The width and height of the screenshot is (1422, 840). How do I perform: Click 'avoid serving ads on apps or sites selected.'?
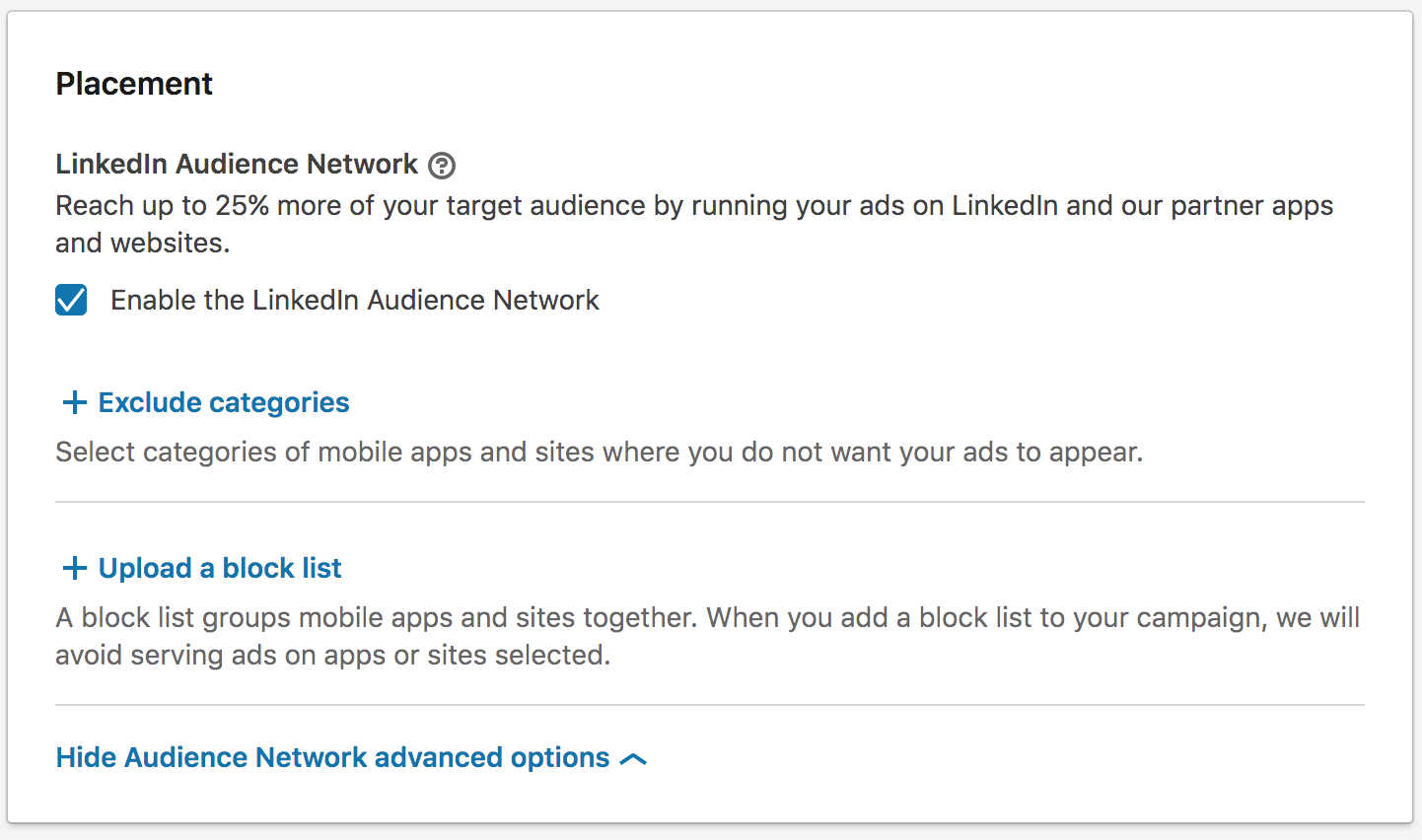pos(332,655)
